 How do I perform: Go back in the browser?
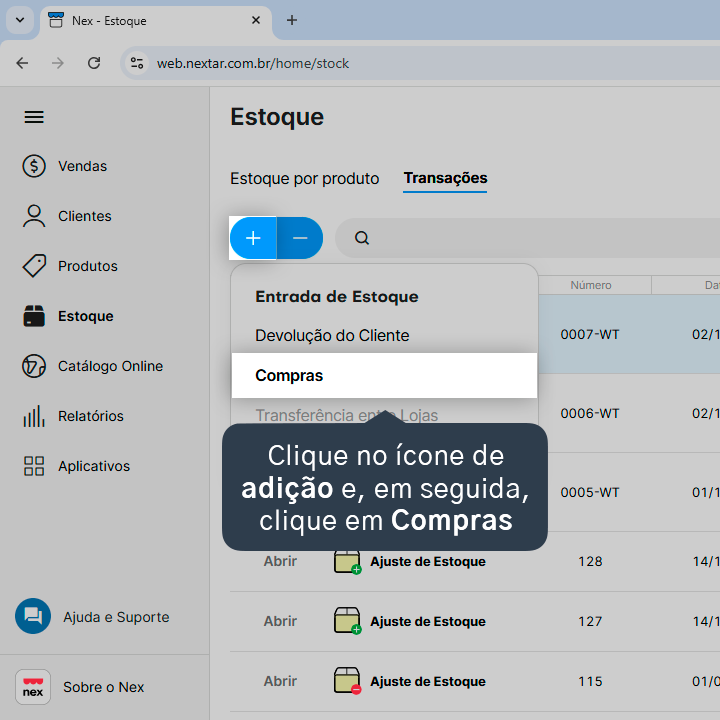pos(22,63)
